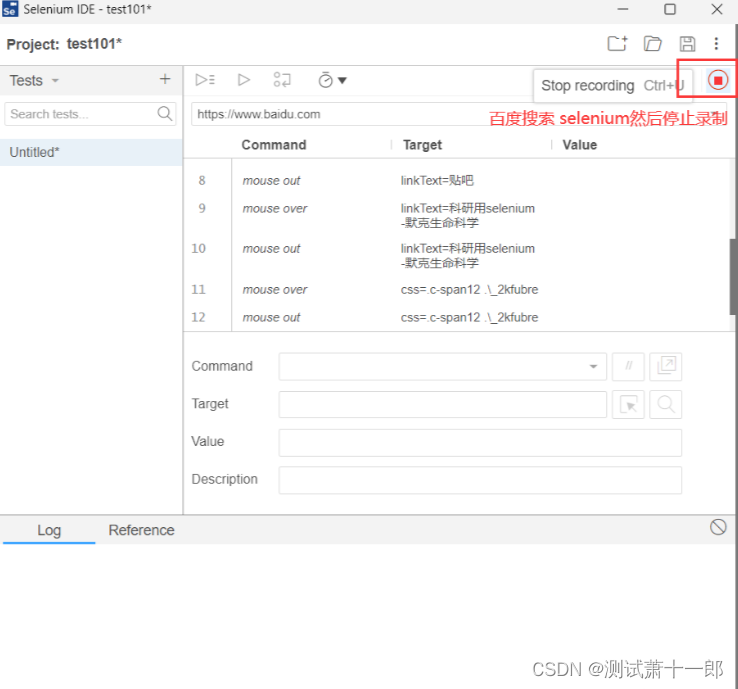Viewport: 738px width, 689px height.
Task: Open the test execution speed dropdown
Action: (x=332, y=80)
